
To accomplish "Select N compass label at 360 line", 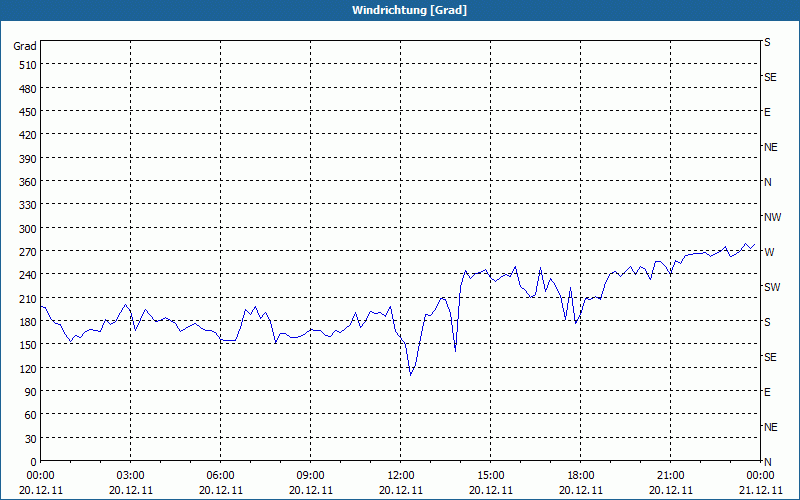I will click(x=768, y=182).
